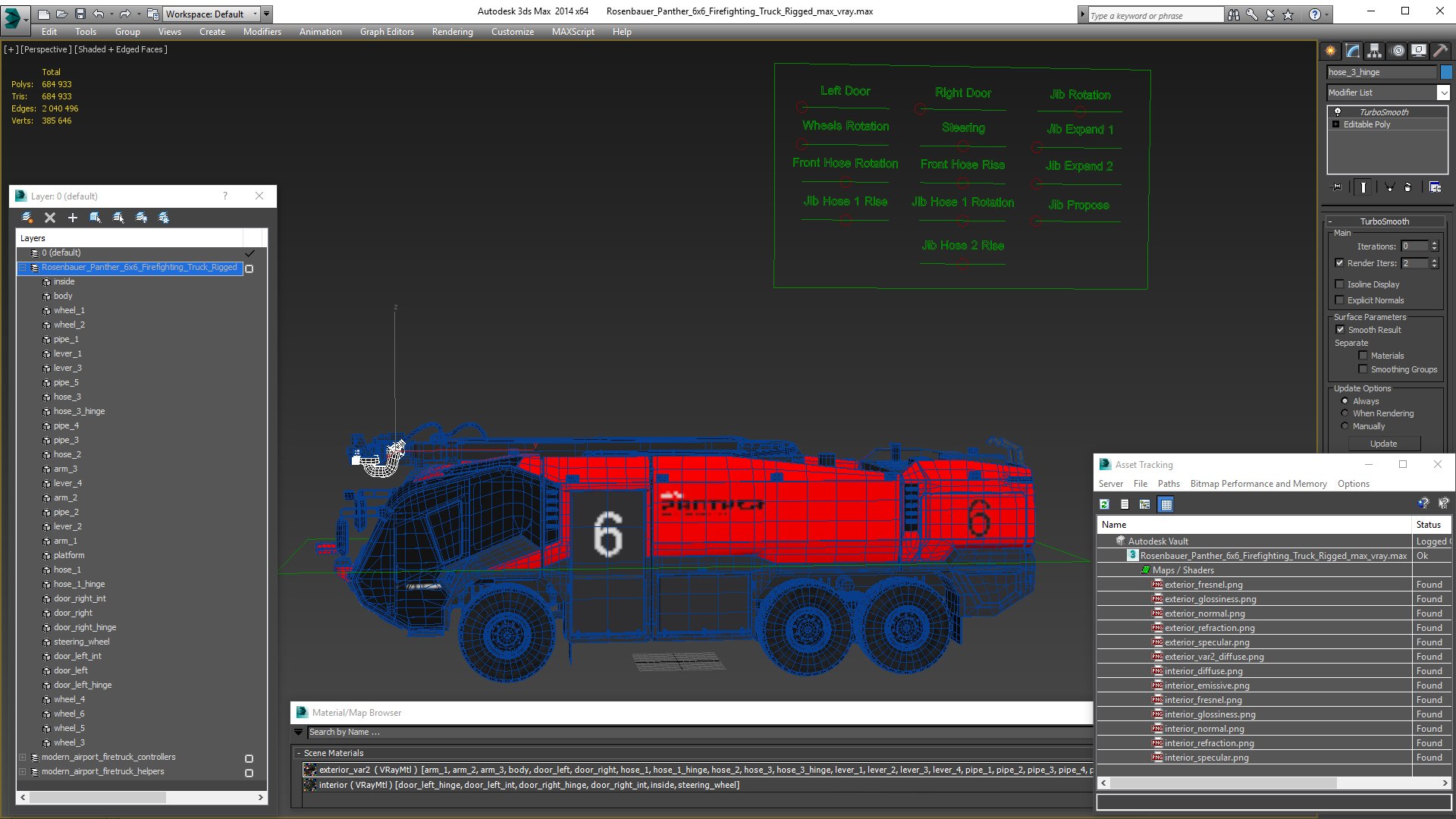This screenshot has width=1456, height=819.
Task: Expand modern_airport_firetruck_controllers layer
Action: [23, 758]
